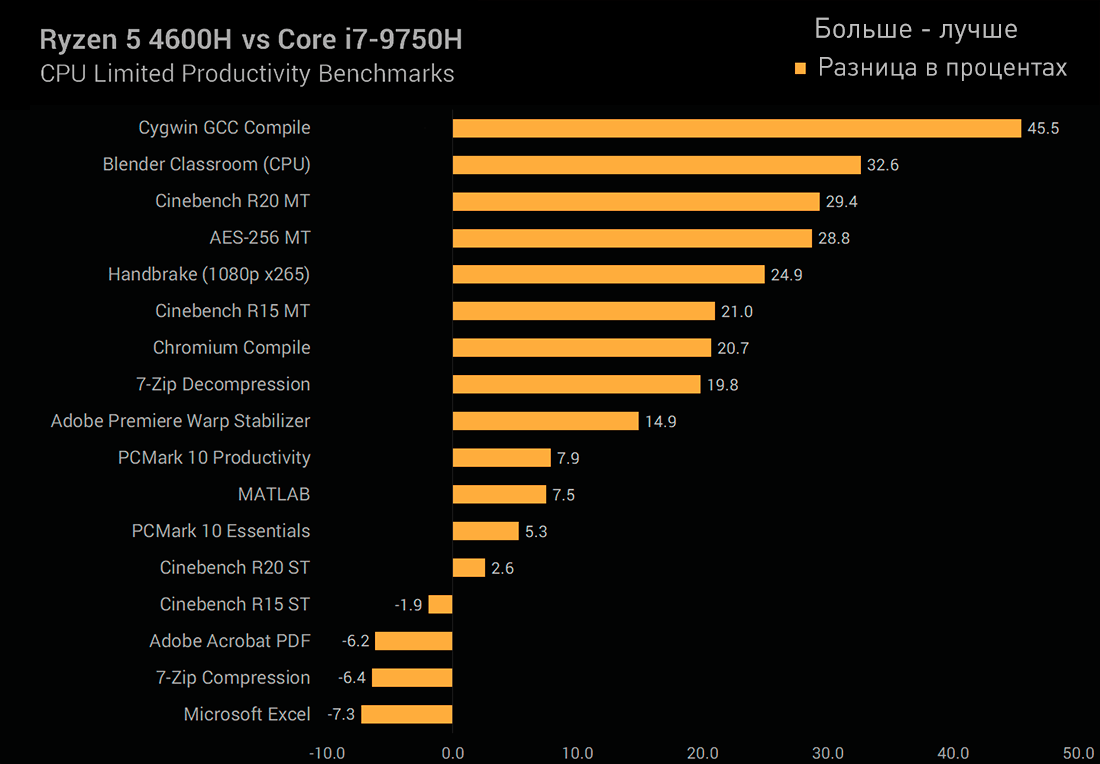1100x764 pixels.
Task: Click the '2.6' data value
Action: tap(503, 568)
